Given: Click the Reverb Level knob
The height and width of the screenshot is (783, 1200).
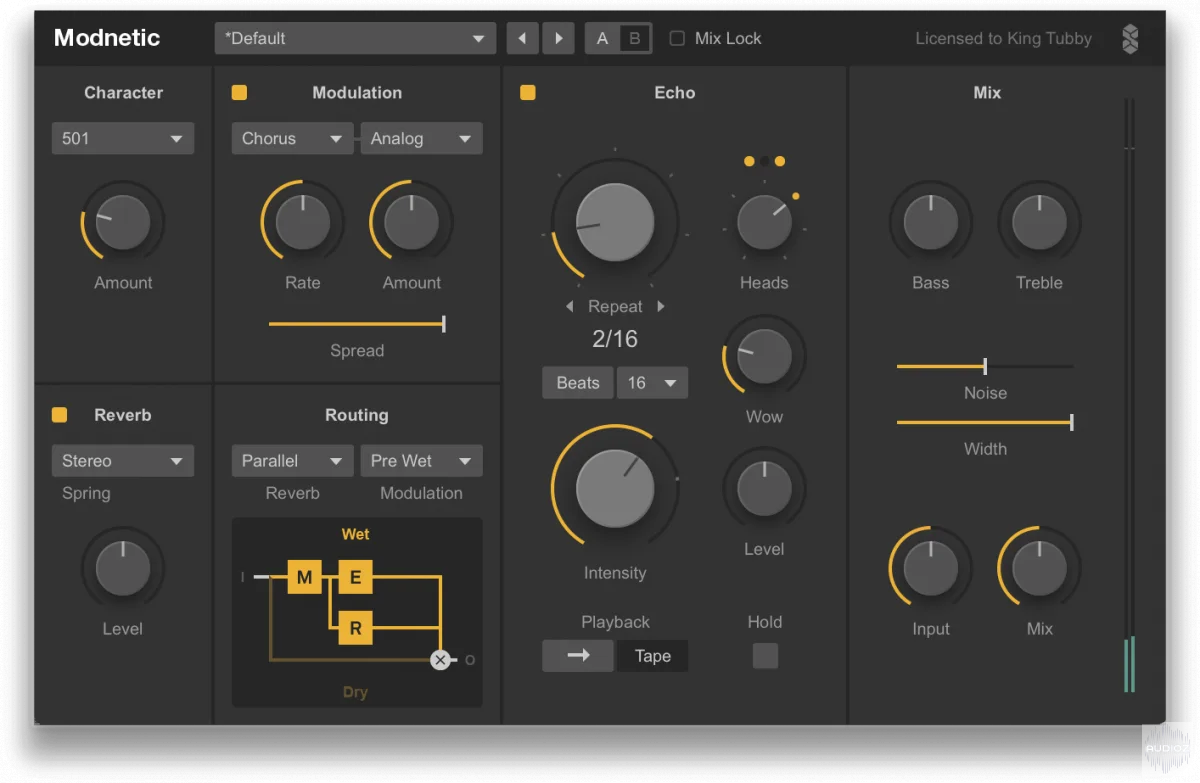Looking at the screenshot, I should pyautogui.click(x=123, y=568).
